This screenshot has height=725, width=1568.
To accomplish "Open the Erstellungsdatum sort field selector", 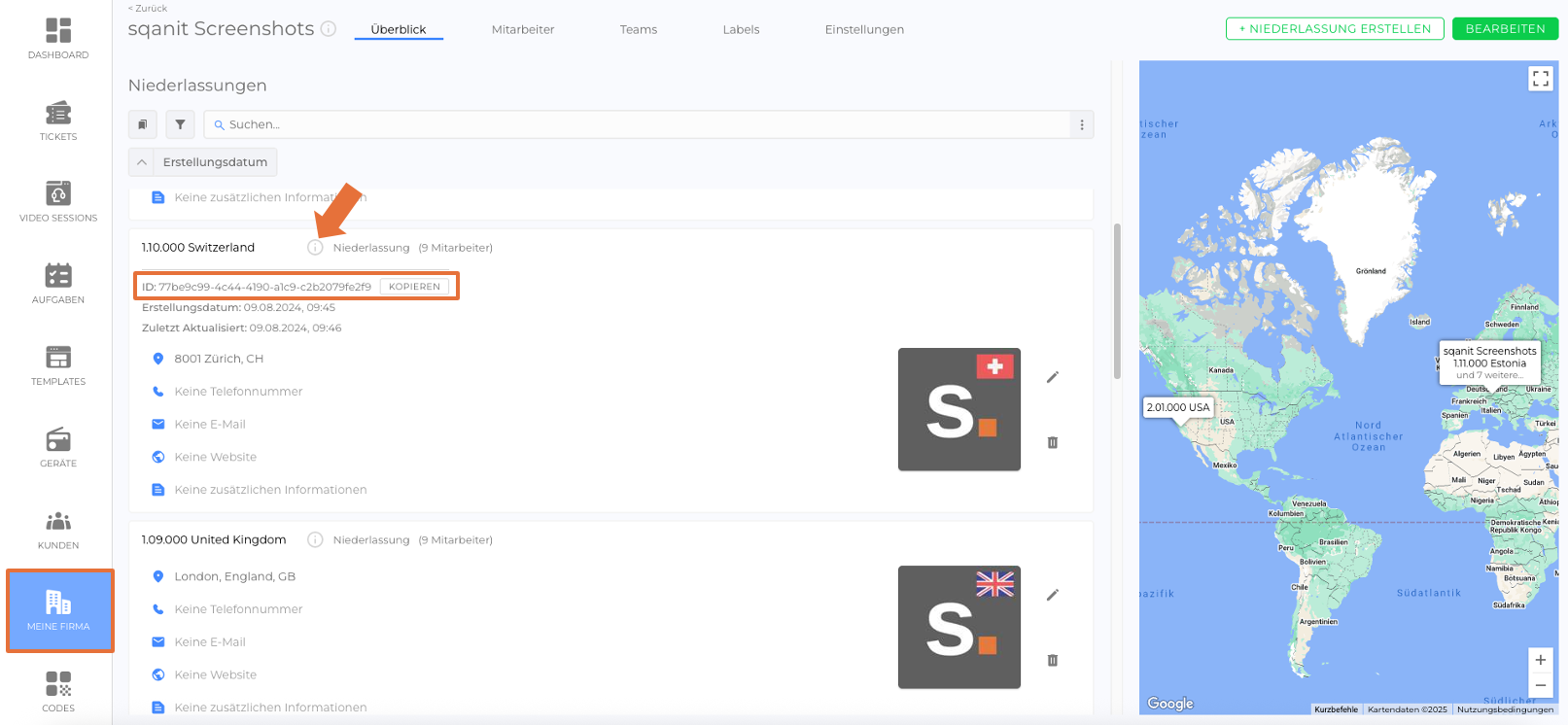I will 215,162.
